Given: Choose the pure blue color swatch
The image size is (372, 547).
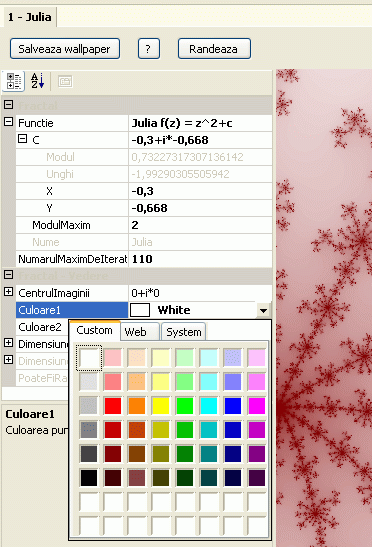Looking at the screenshot, I should tap(233, 406).
